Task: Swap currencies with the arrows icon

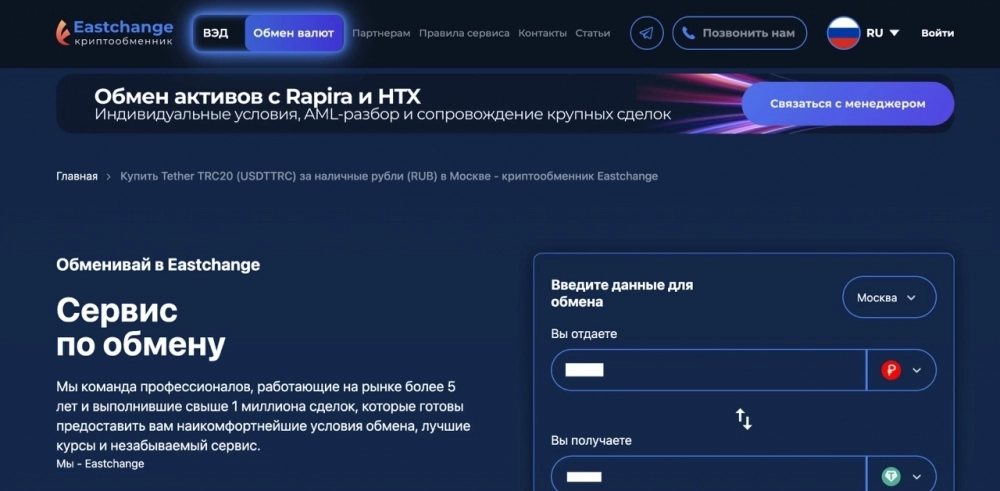Action: tap(744, 419)
